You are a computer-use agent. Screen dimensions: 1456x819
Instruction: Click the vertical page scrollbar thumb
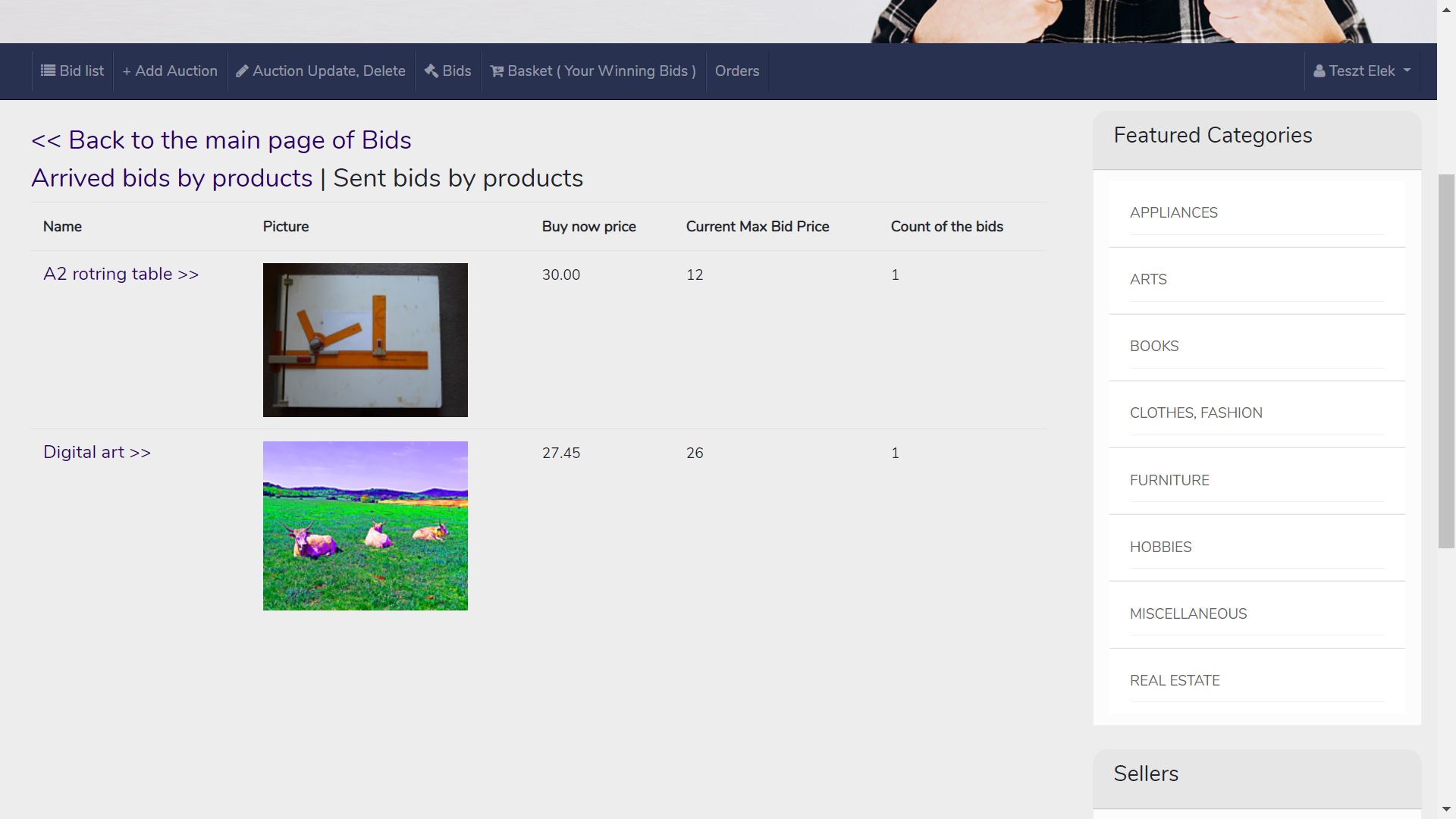click(1446, 360)
